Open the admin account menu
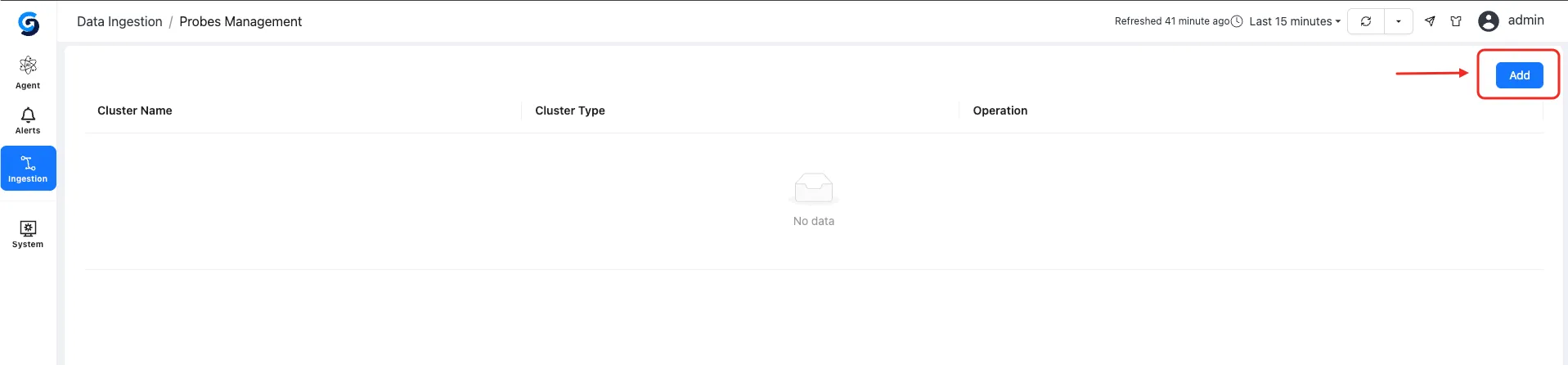This screenshot has height=365, width=1568. point(1525,20)
